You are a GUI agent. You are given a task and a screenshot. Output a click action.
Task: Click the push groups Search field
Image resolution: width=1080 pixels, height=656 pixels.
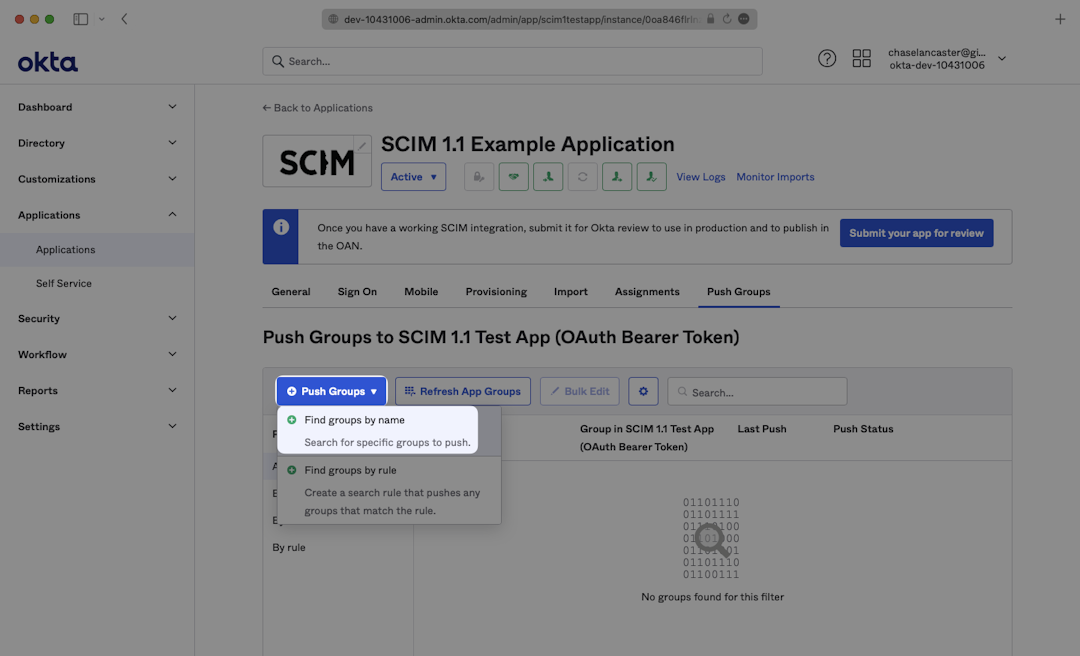(x=765, y=392)
